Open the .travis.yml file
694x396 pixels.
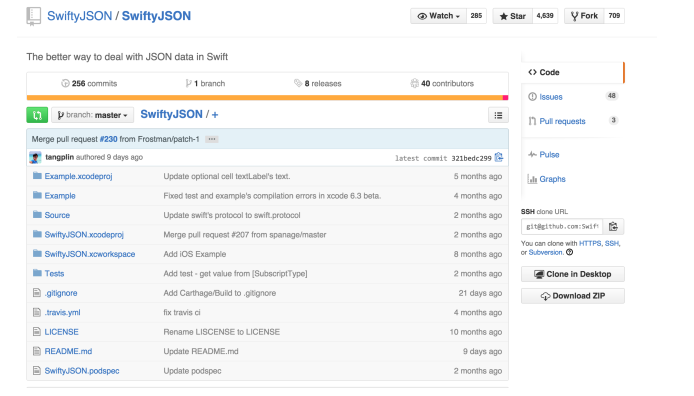coord(62,312)
